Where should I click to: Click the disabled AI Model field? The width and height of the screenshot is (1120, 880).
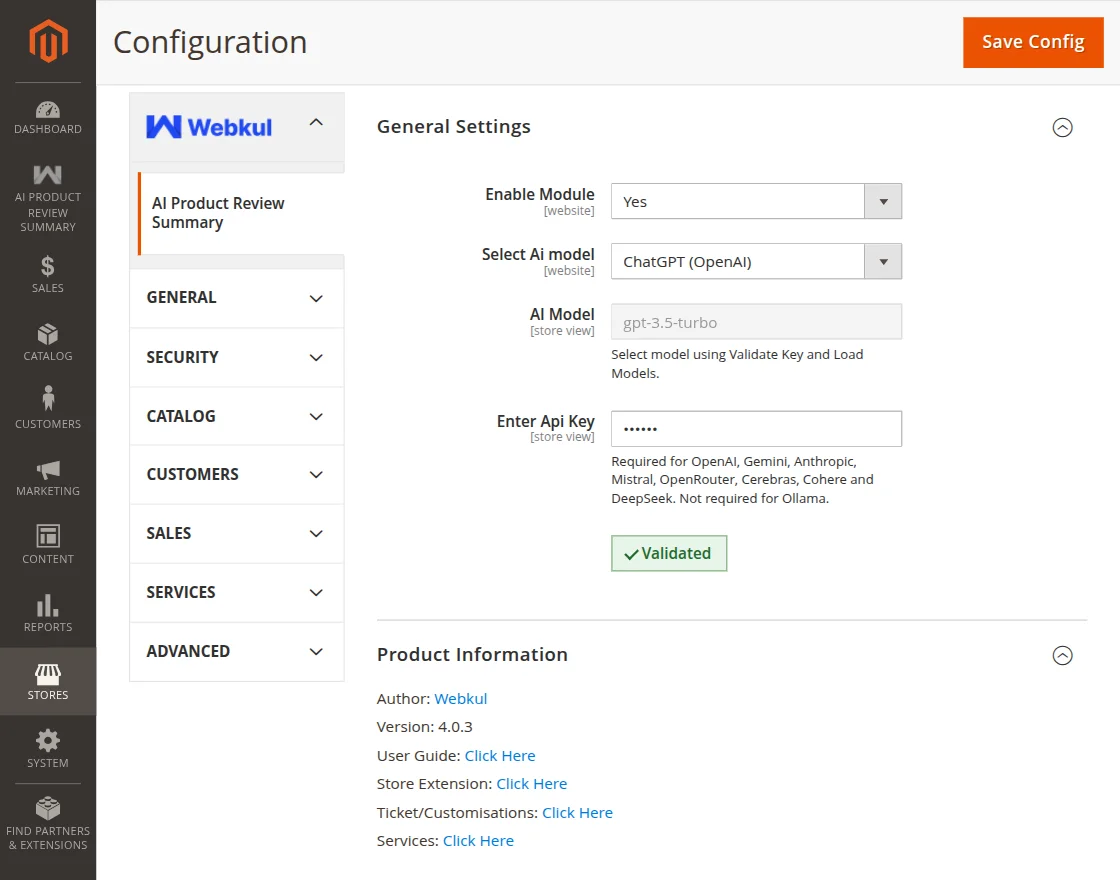[756, 321]
